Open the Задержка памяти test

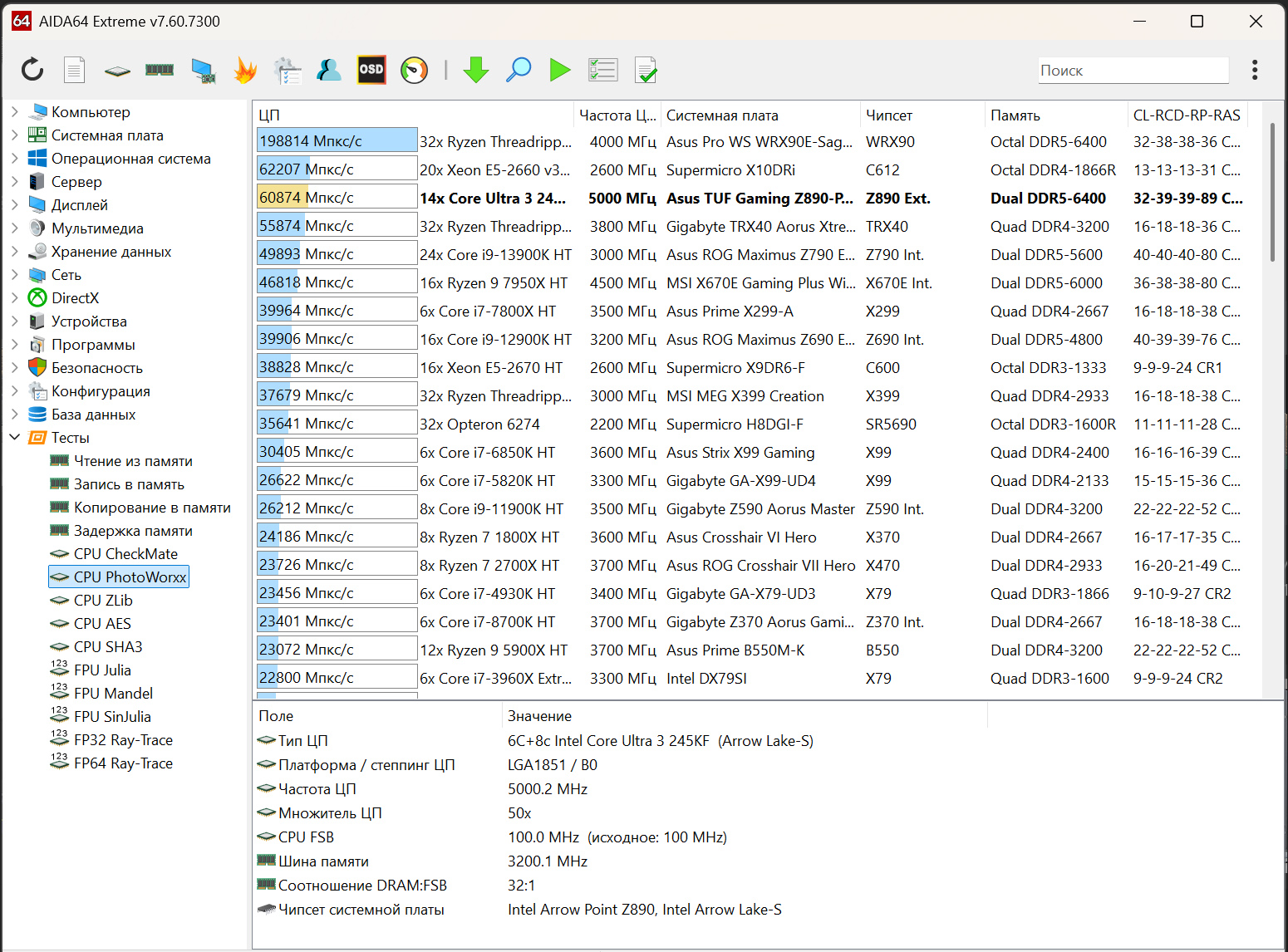point(133,530)
